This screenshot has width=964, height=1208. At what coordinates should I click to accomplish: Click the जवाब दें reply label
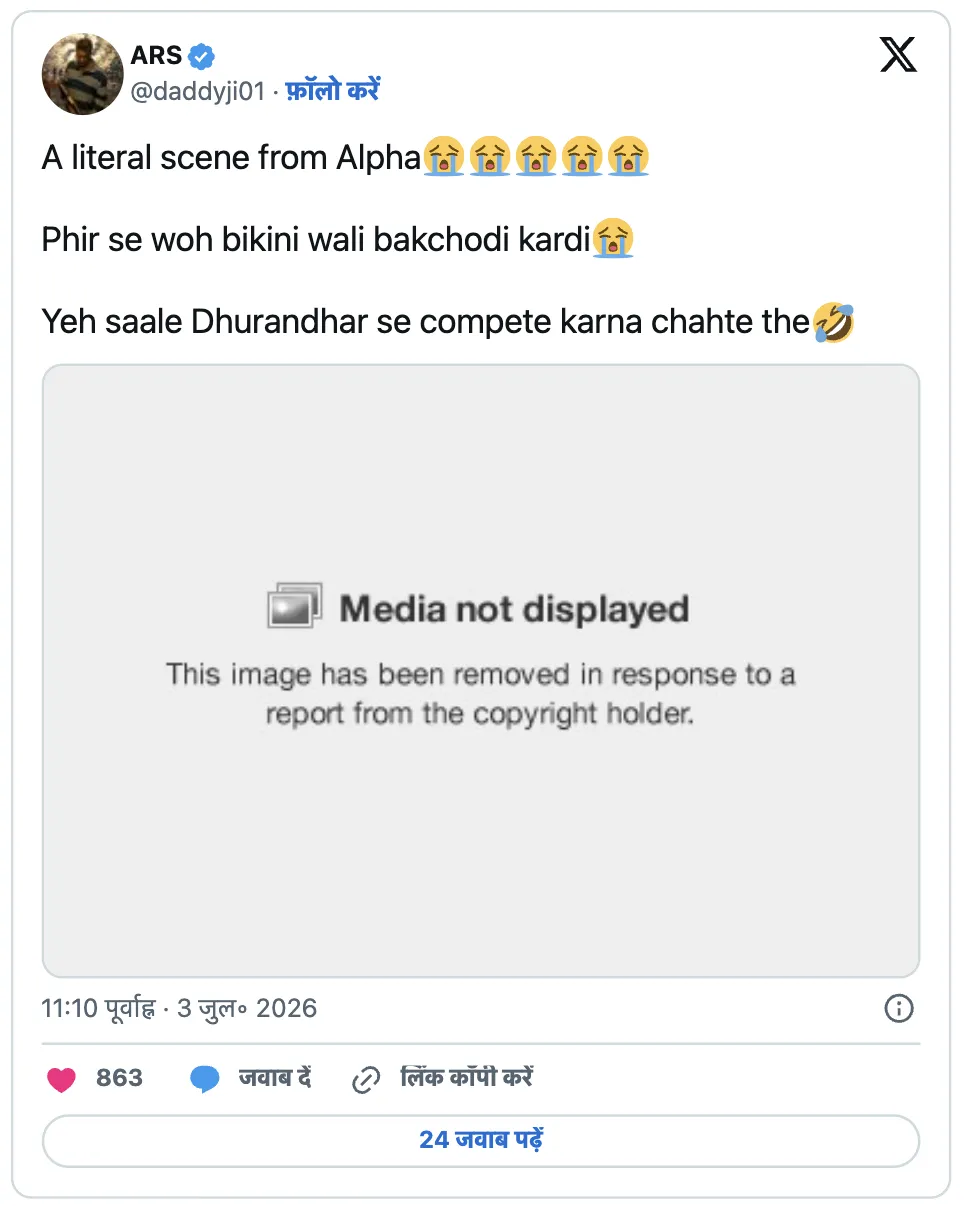275,1078
